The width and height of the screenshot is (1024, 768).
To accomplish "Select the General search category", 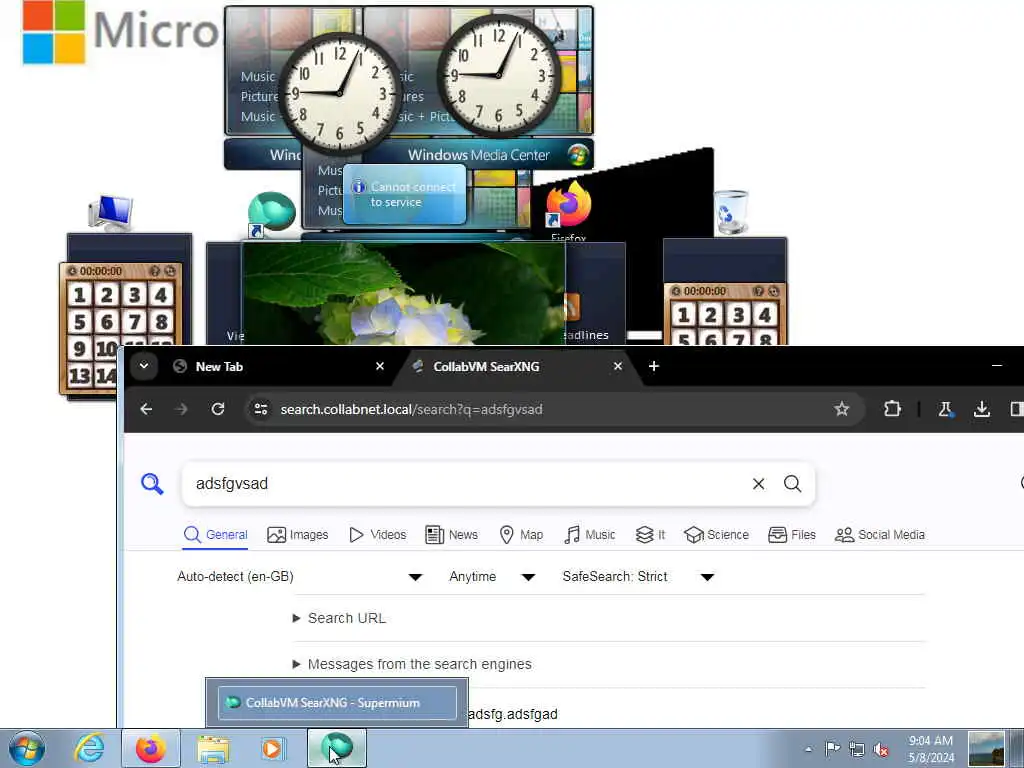I will (x=216, y=535).
